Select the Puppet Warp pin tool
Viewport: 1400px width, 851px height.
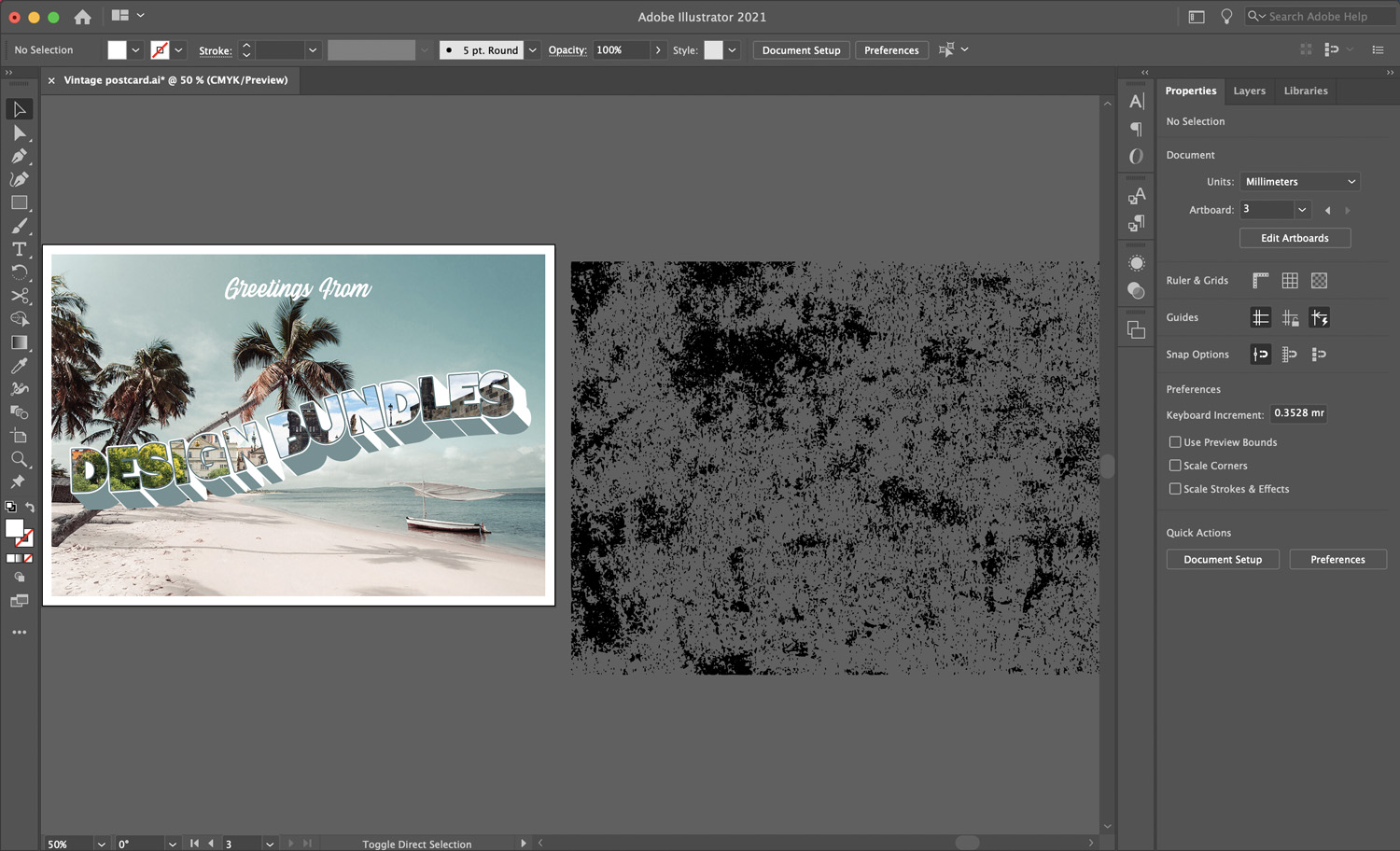pos(19,482)
